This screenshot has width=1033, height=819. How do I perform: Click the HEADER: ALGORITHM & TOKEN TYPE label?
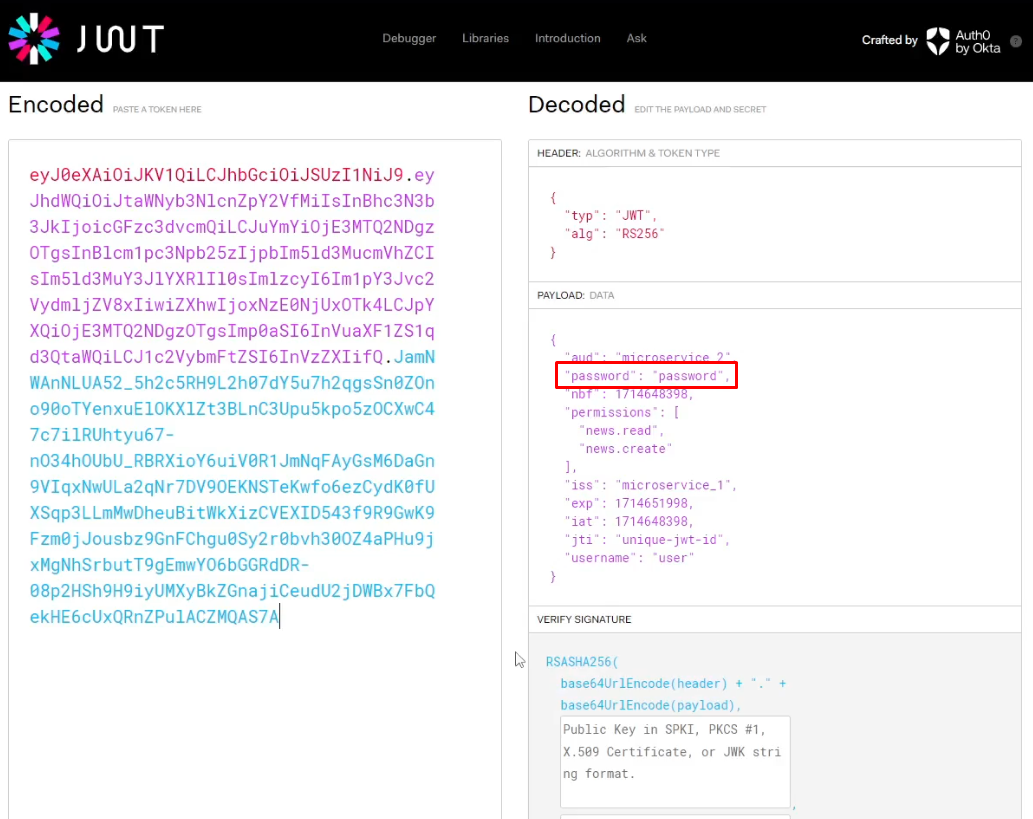[x=628, y=153]
